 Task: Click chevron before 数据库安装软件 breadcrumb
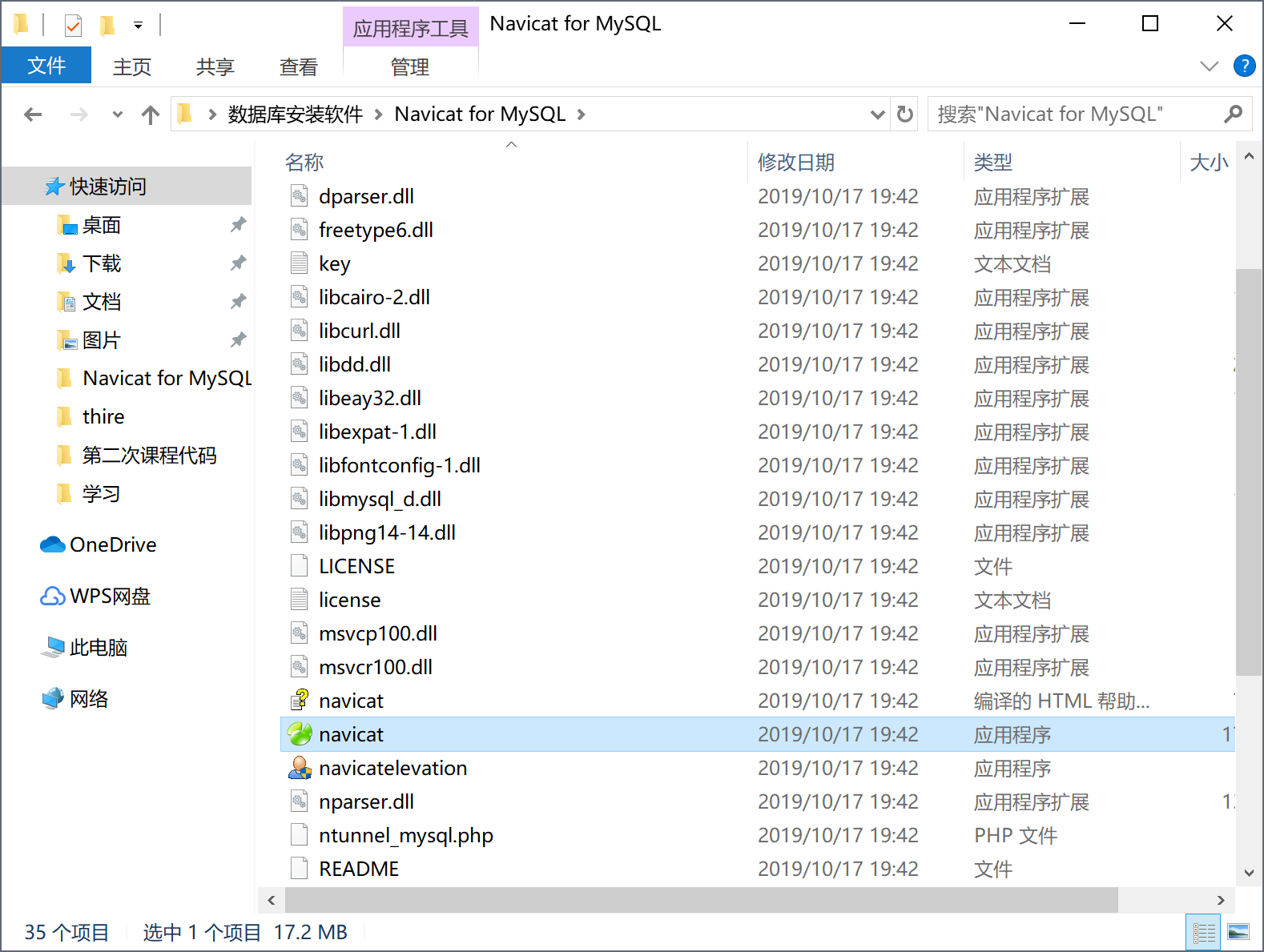(x=212, y=114)
